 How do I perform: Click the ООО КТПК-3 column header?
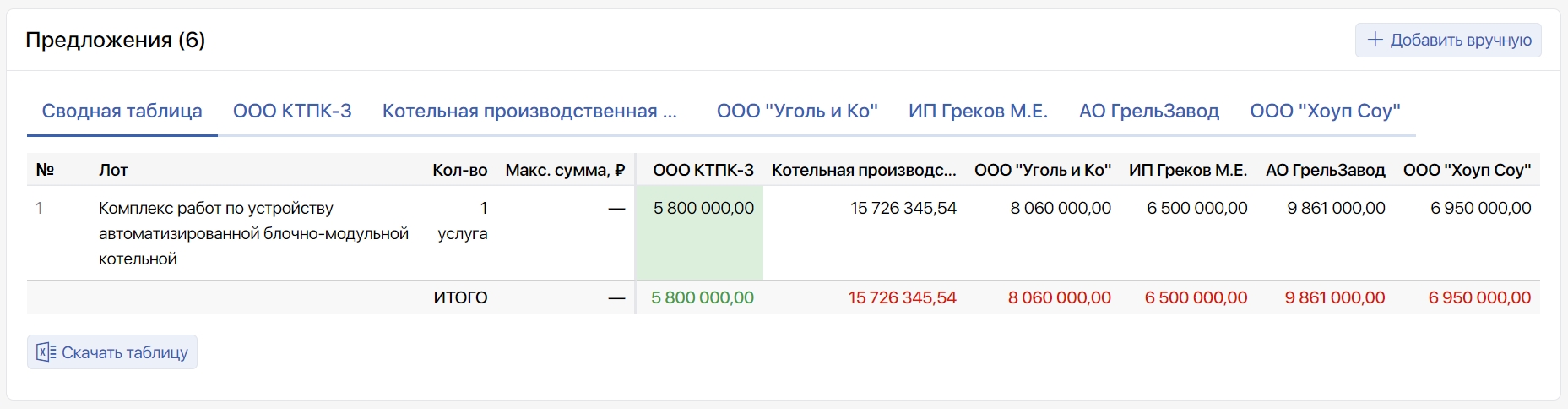tap(703, 170)
